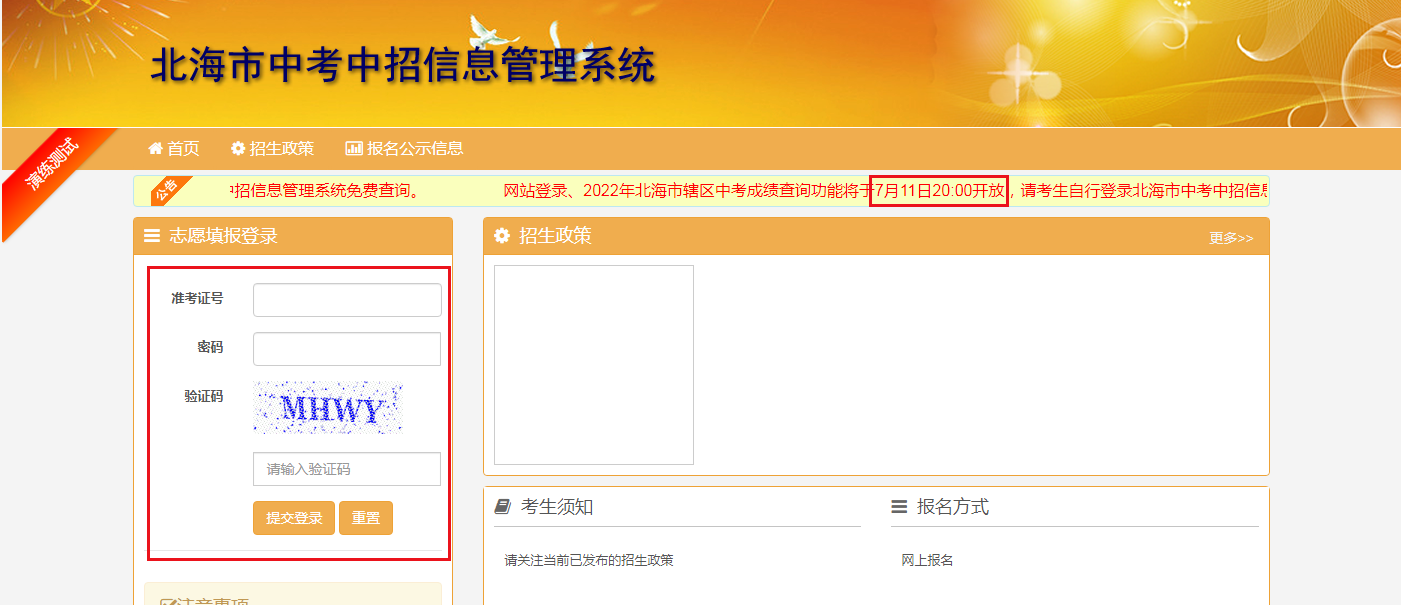Click the empty image box in 招生政策 panel

594,365
